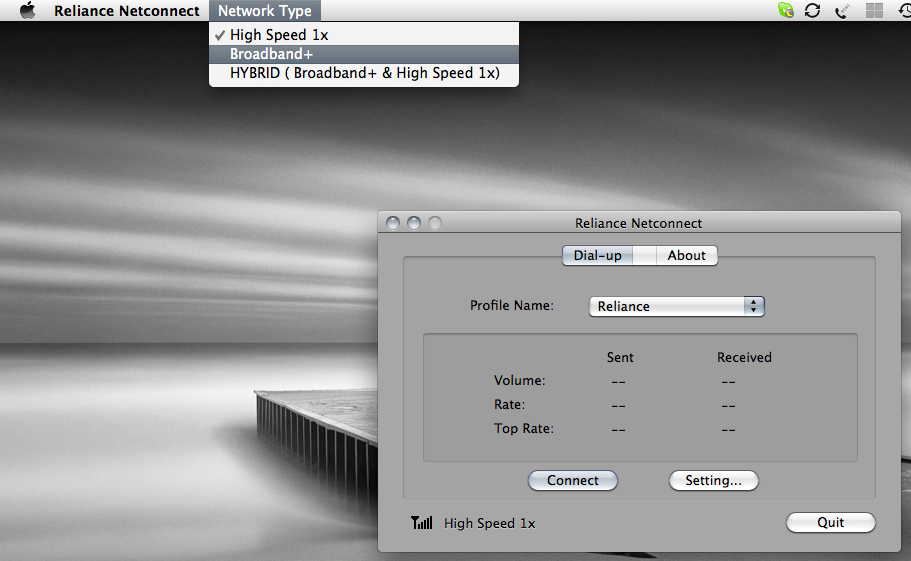Click the grid squares menu bar icon

(x=874, y=10)
